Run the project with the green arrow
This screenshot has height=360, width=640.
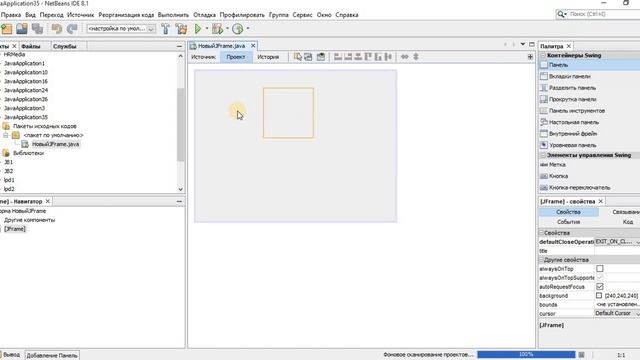198,29
